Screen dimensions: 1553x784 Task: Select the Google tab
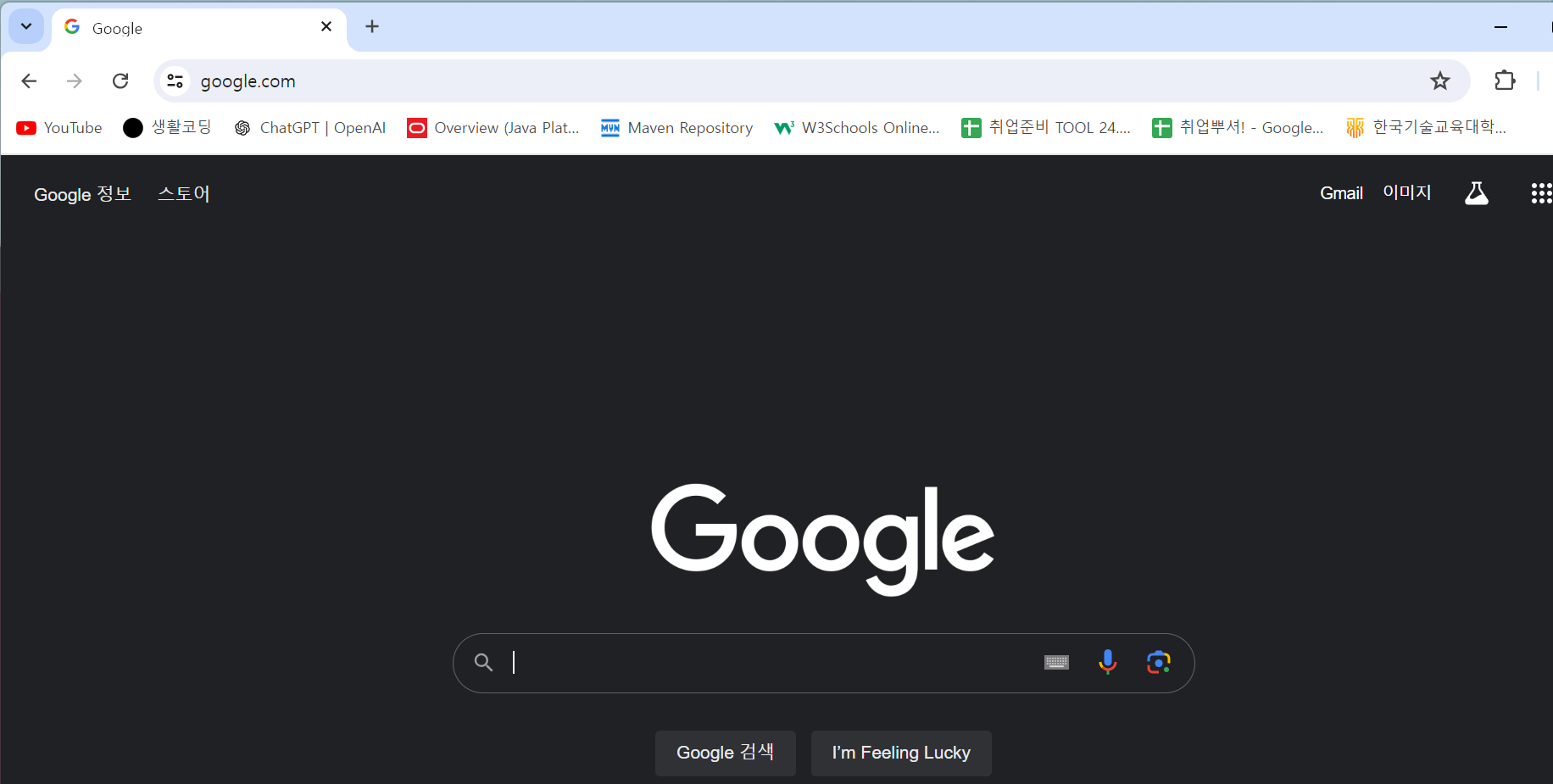[199, 28]
